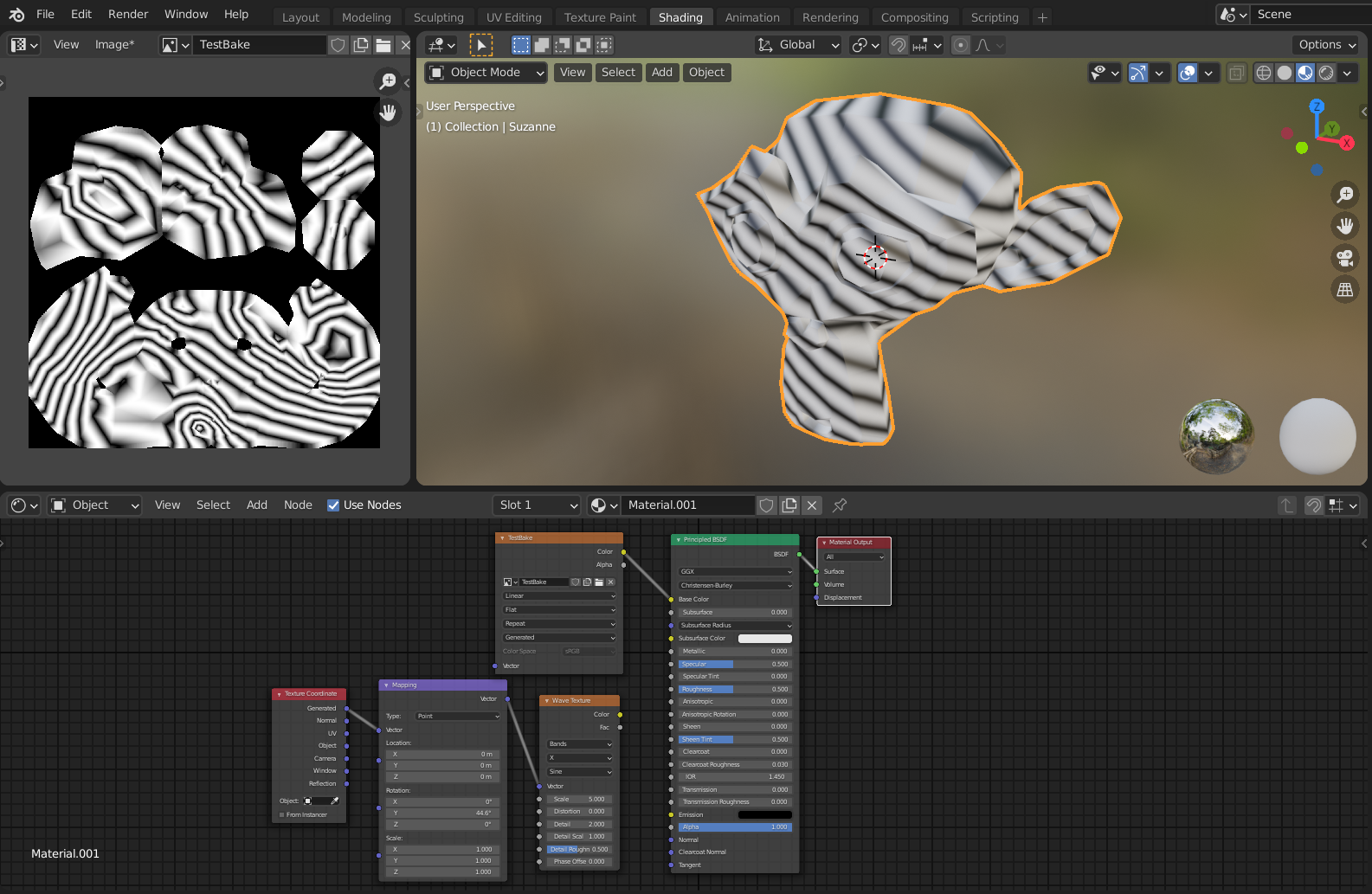Screen dimensions: 1372x894
Task: Toggle show overlays button in viewport
Action: [1188, 73]
